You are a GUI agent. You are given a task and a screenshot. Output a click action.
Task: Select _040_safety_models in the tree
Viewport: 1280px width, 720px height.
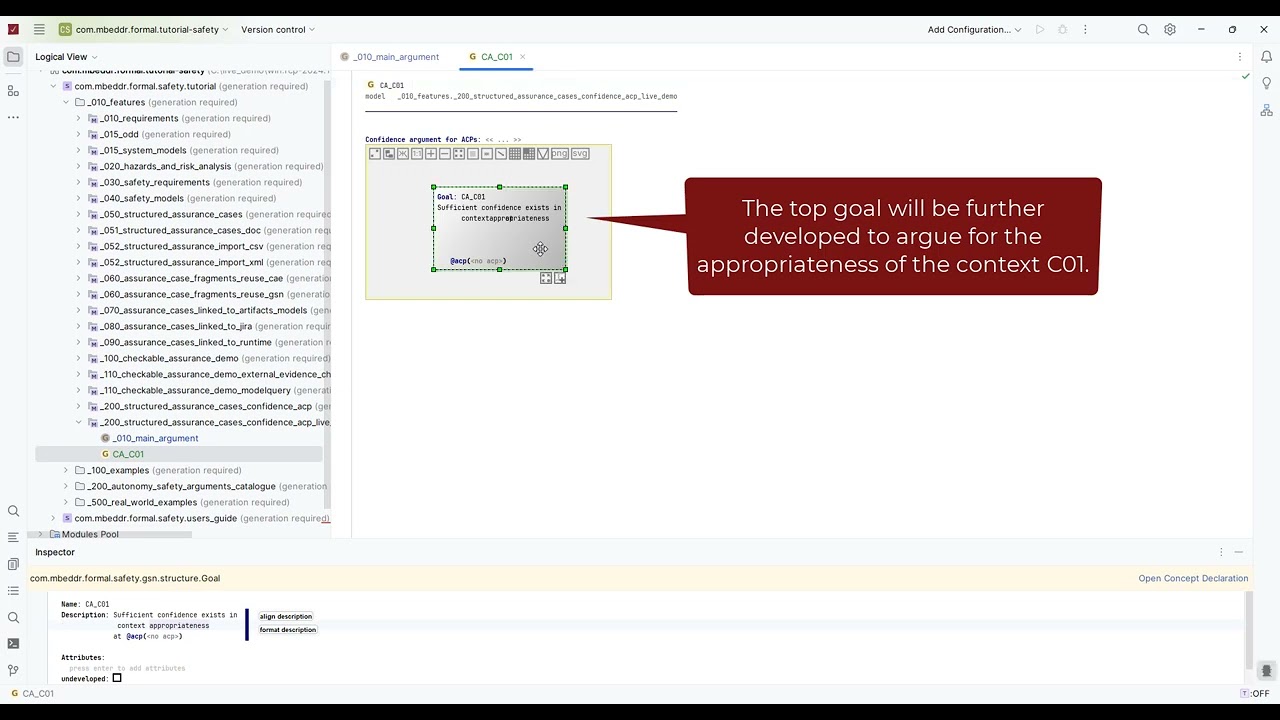(142, 198)
